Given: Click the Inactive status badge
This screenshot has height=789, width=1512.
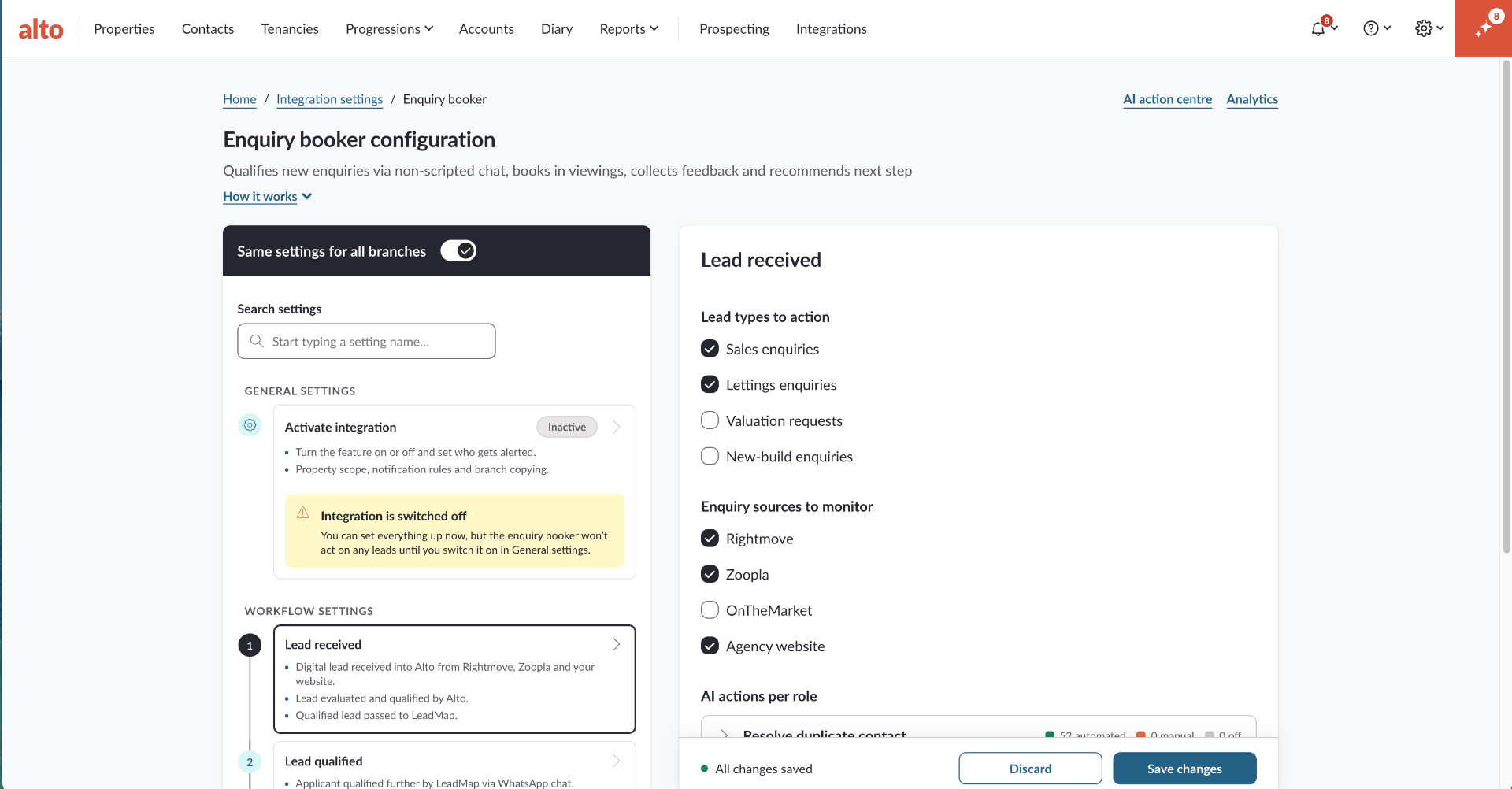Looking at the screenshot, I should point(567,427).
